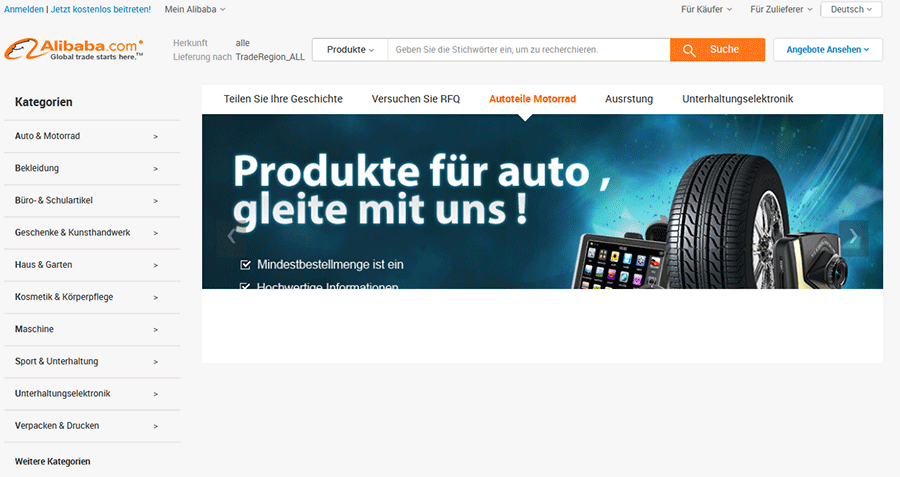Open the Verpacken & Drucken category

pyautogui.click(x=57, y=425)
